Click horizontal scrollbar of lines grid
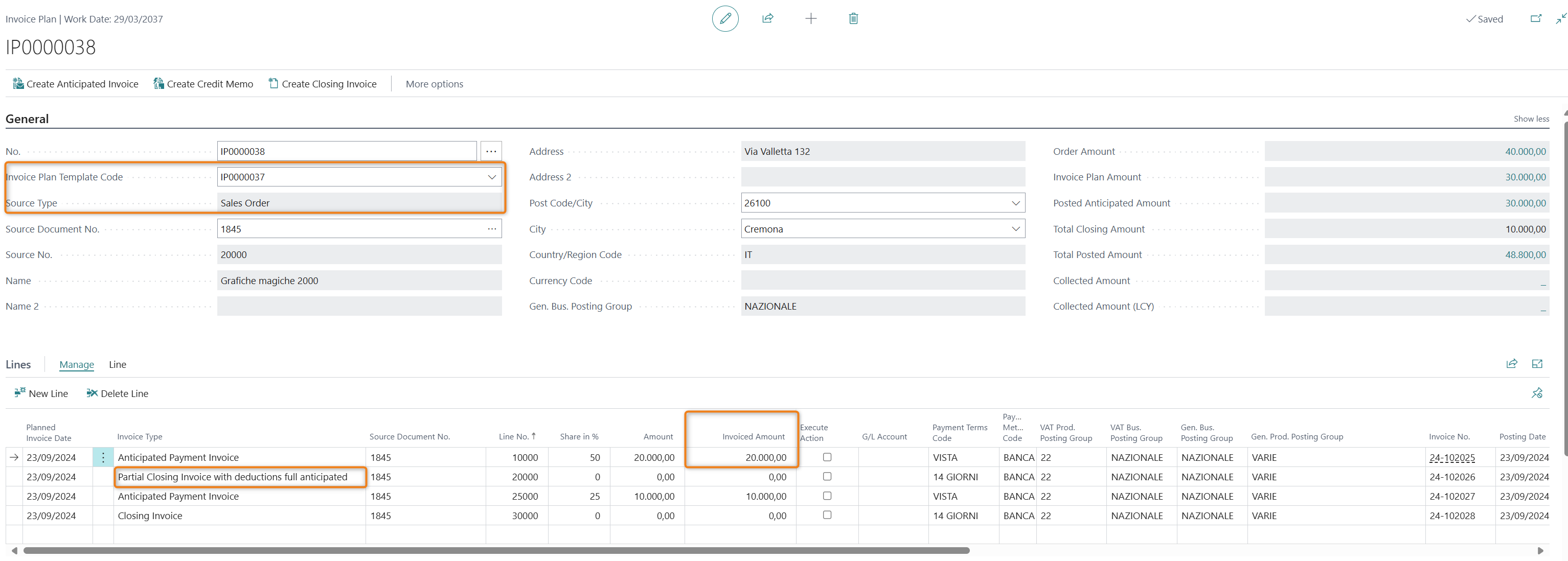The width and height of the screenshot is (1568, 561). [x=496, y=551]
